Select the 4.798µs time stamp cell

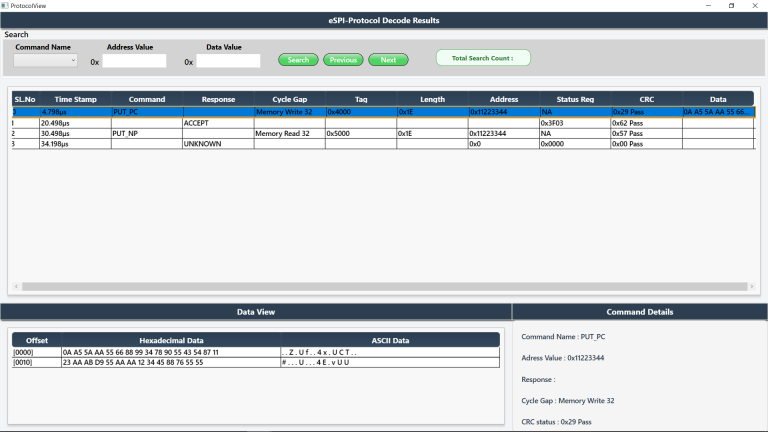coord(75,112)
